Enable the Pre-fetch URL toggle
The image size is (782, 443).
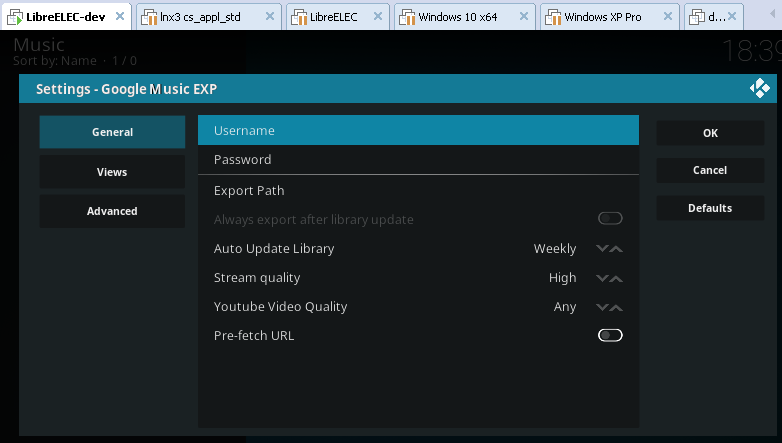[x=610, y=335]
